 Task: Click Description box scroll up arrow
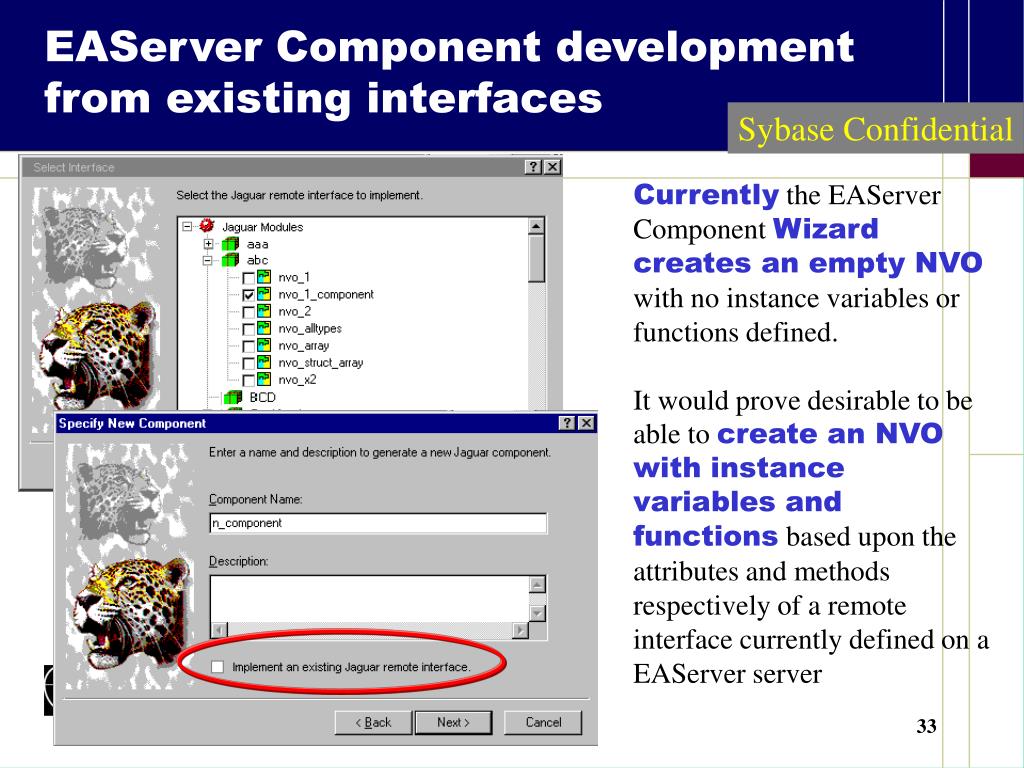click(537, 584)
